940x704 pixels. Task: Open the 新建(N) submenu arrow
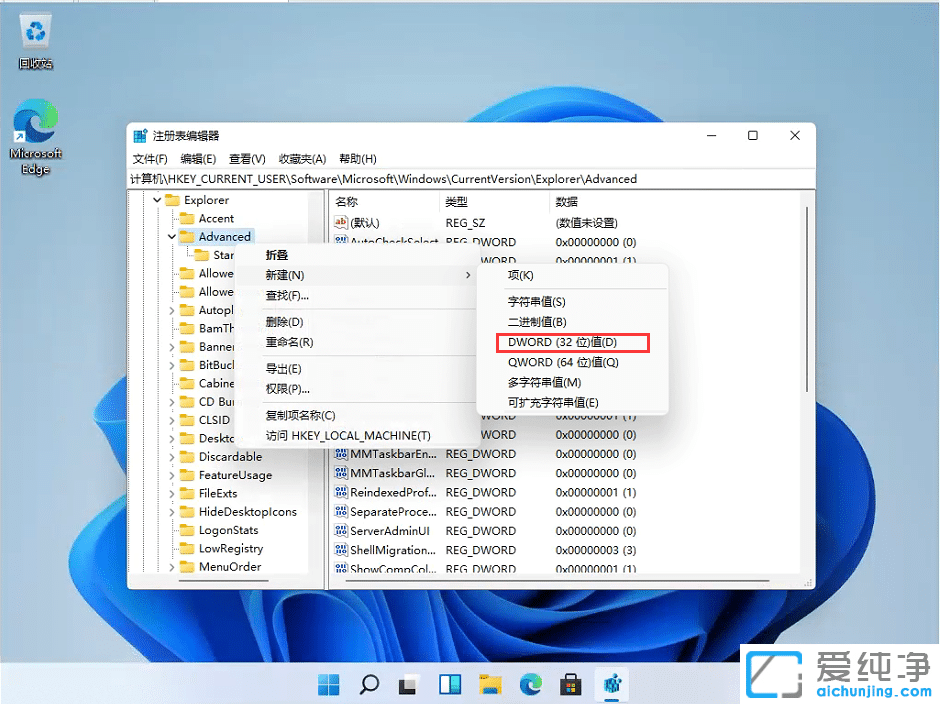[x=466, y=275]
